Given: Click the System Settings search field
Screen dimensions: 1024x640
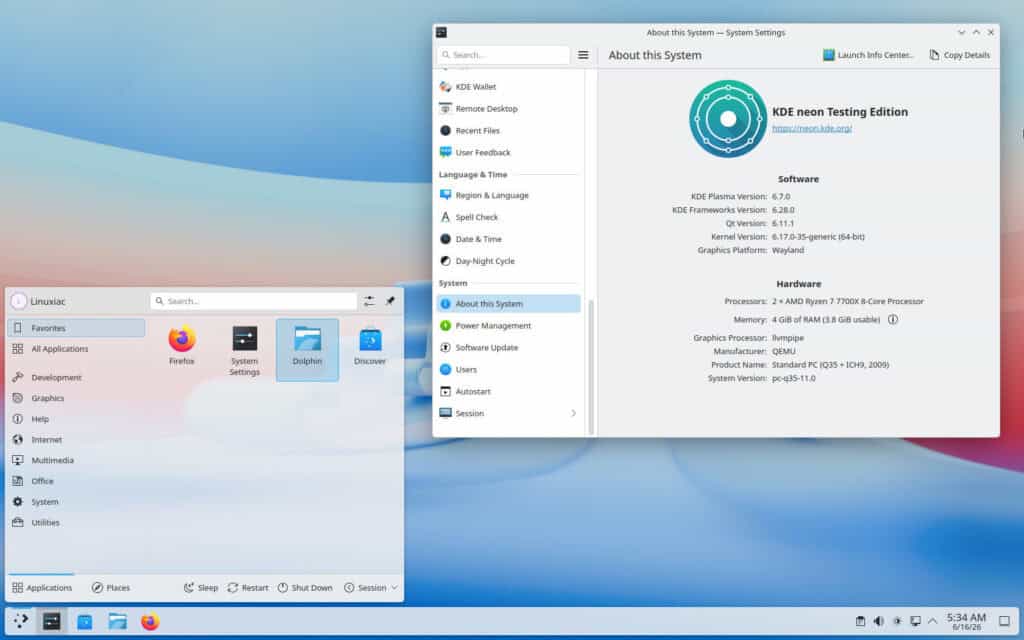Looking at the screenshot, I should [x=504, y=55].
